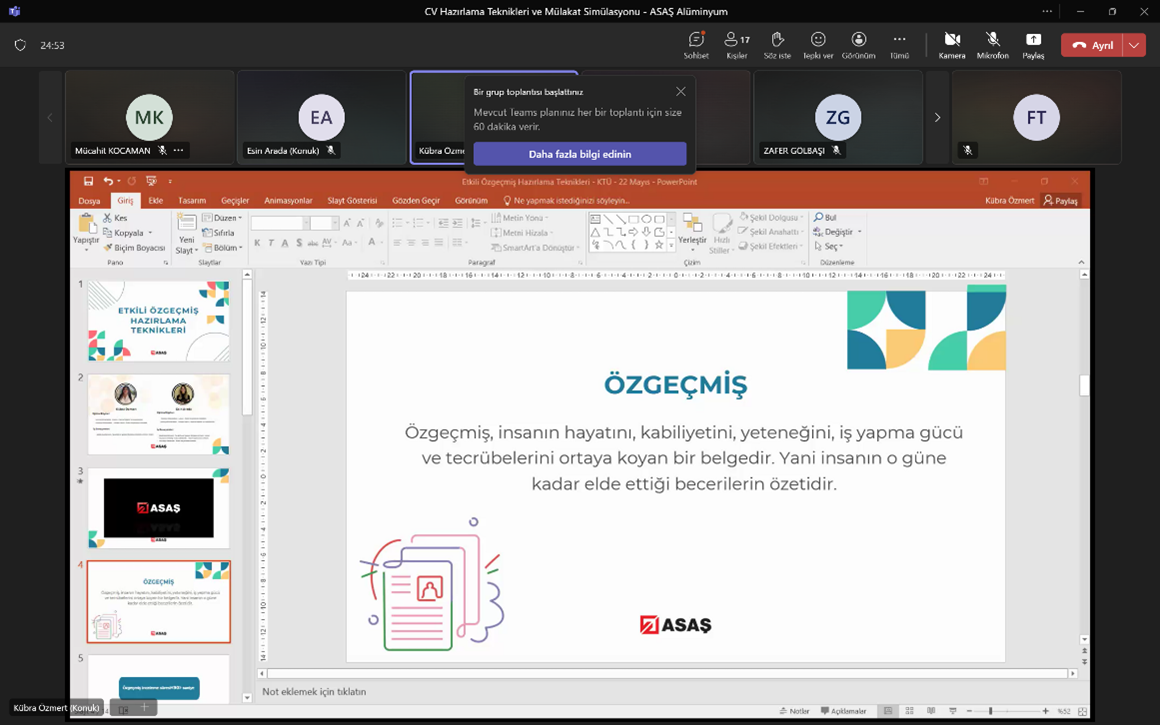This screenshot has height=725, width=1160.
Task: Turn on the Kamera
Action: [952, 45]
